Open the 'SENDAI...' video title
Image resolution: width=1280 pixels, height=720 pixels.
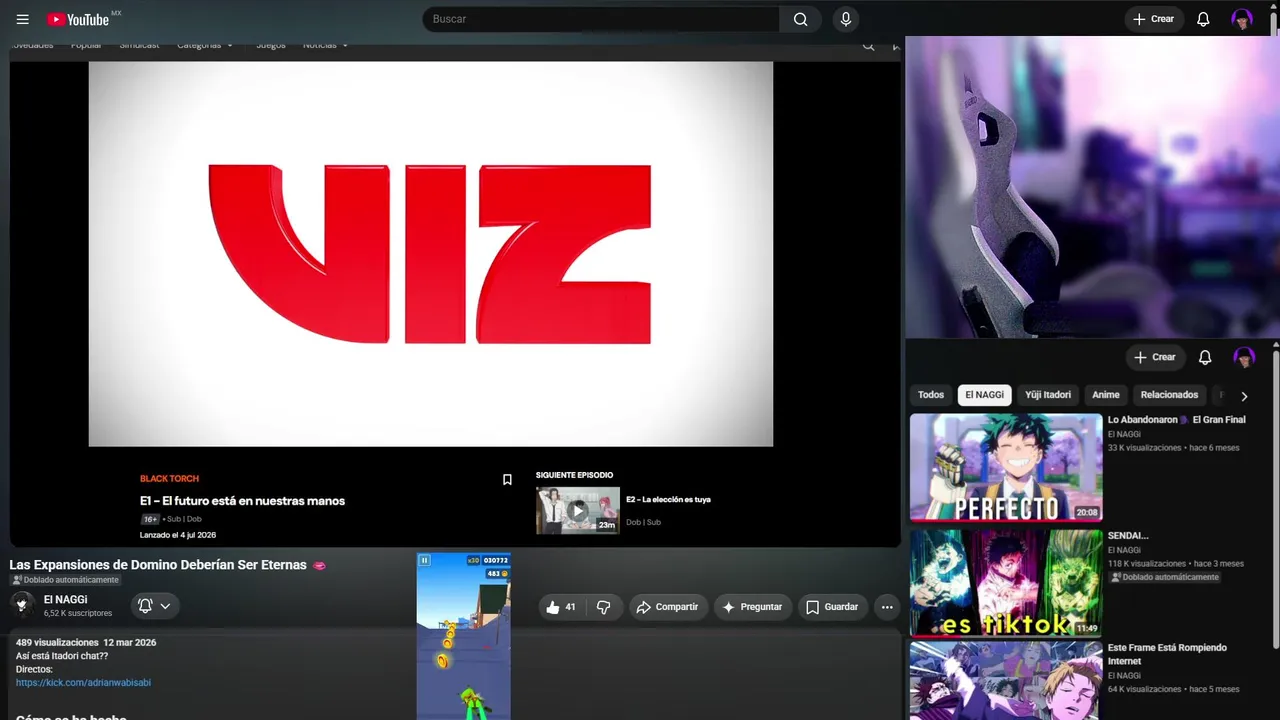tap(1128, 536)
